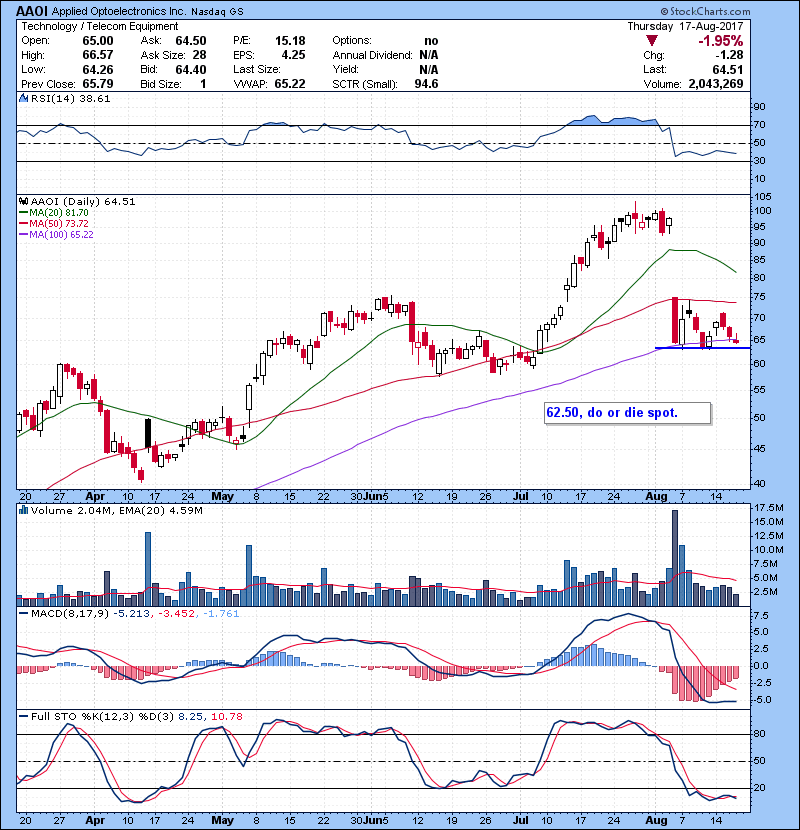Image resolution: width=800 pixels, height=830 pixels.
Task: Click the SCTR (Small) value 94.6
Action: click(426, 84)
